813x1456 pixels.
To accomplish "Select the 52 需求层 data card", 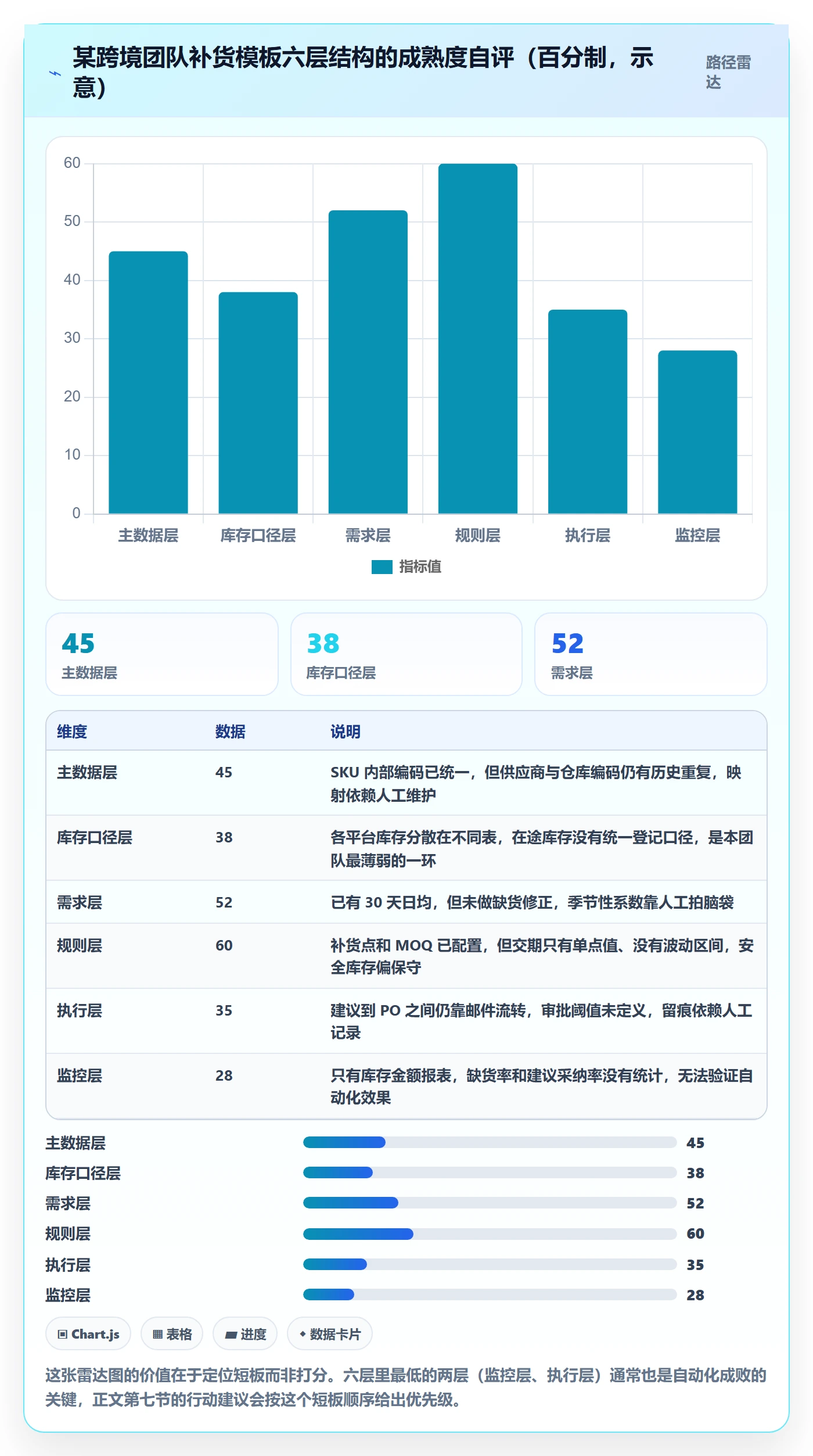I will [x=651, y=654].
